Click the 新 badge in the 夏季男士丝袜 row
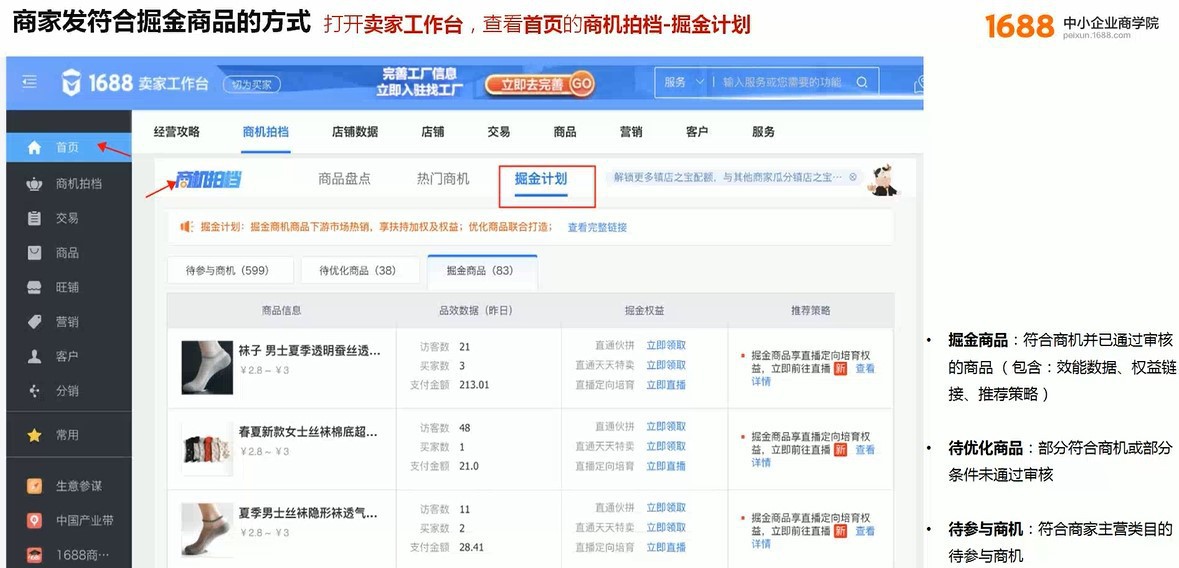 coord(841,531)
